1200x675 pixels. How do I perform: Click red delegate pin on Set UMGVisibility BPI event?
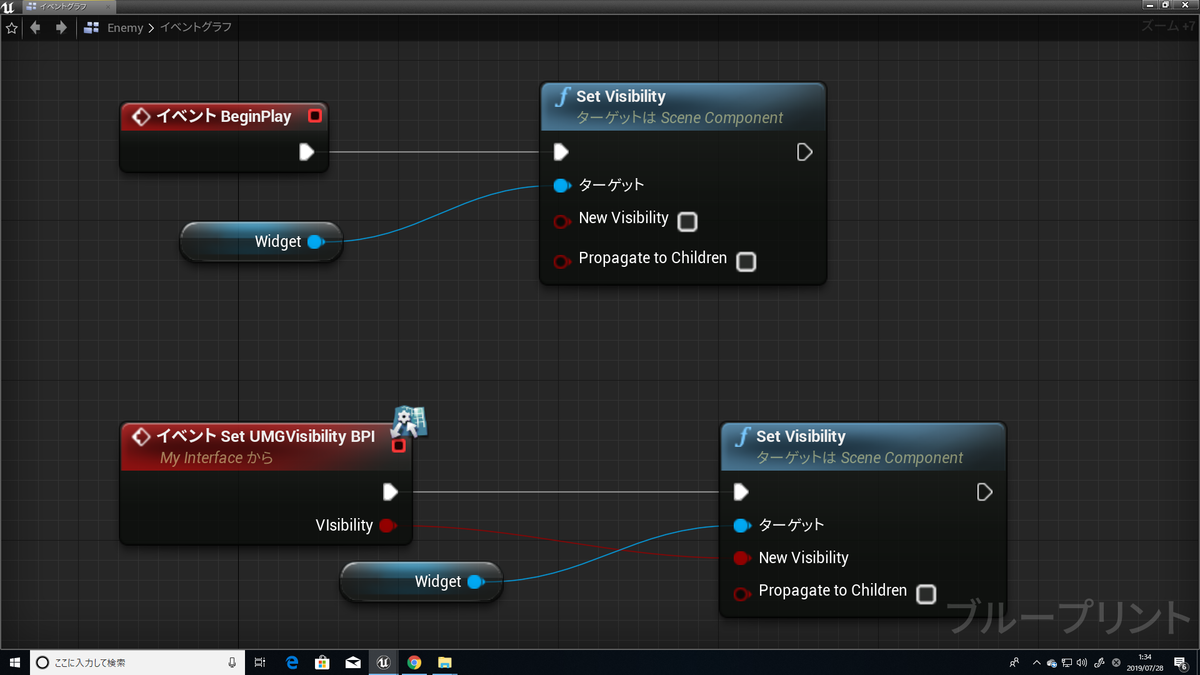point(399,446)
